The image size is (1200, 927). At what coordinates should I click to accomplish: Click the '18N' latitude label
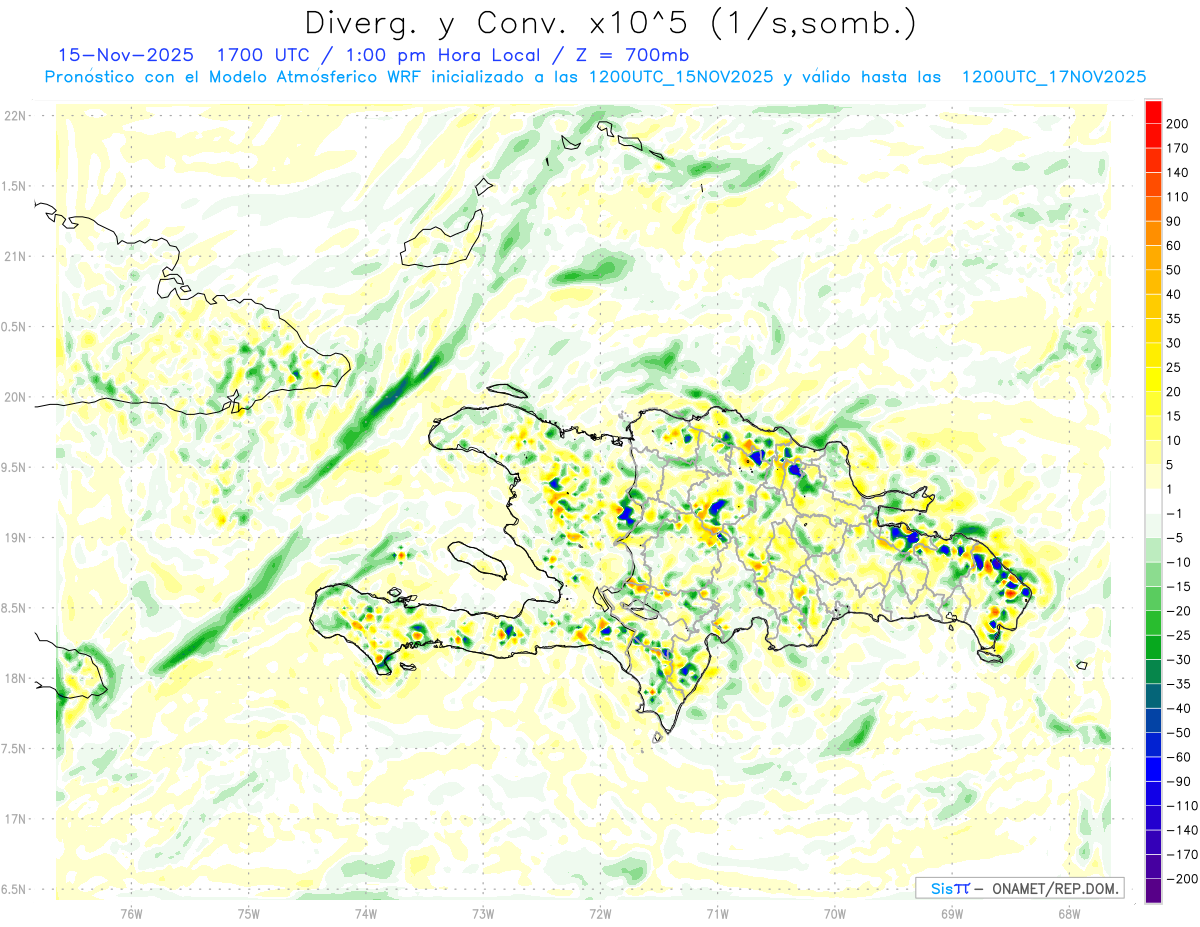pyautogui.click(x=15, y=678)
